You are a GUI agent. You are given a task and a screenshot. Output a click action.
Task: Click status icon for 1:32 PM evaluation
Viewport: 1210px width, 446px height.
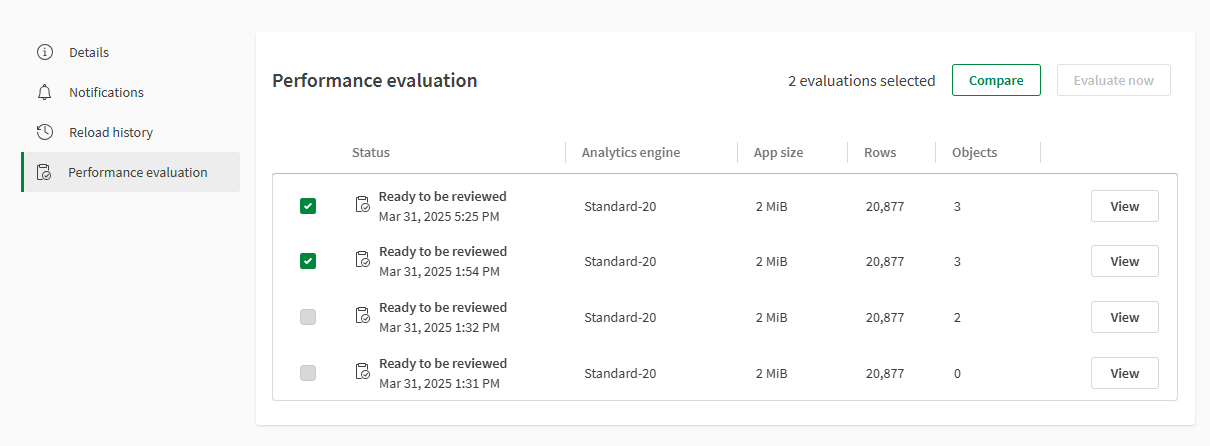(363, 316)
